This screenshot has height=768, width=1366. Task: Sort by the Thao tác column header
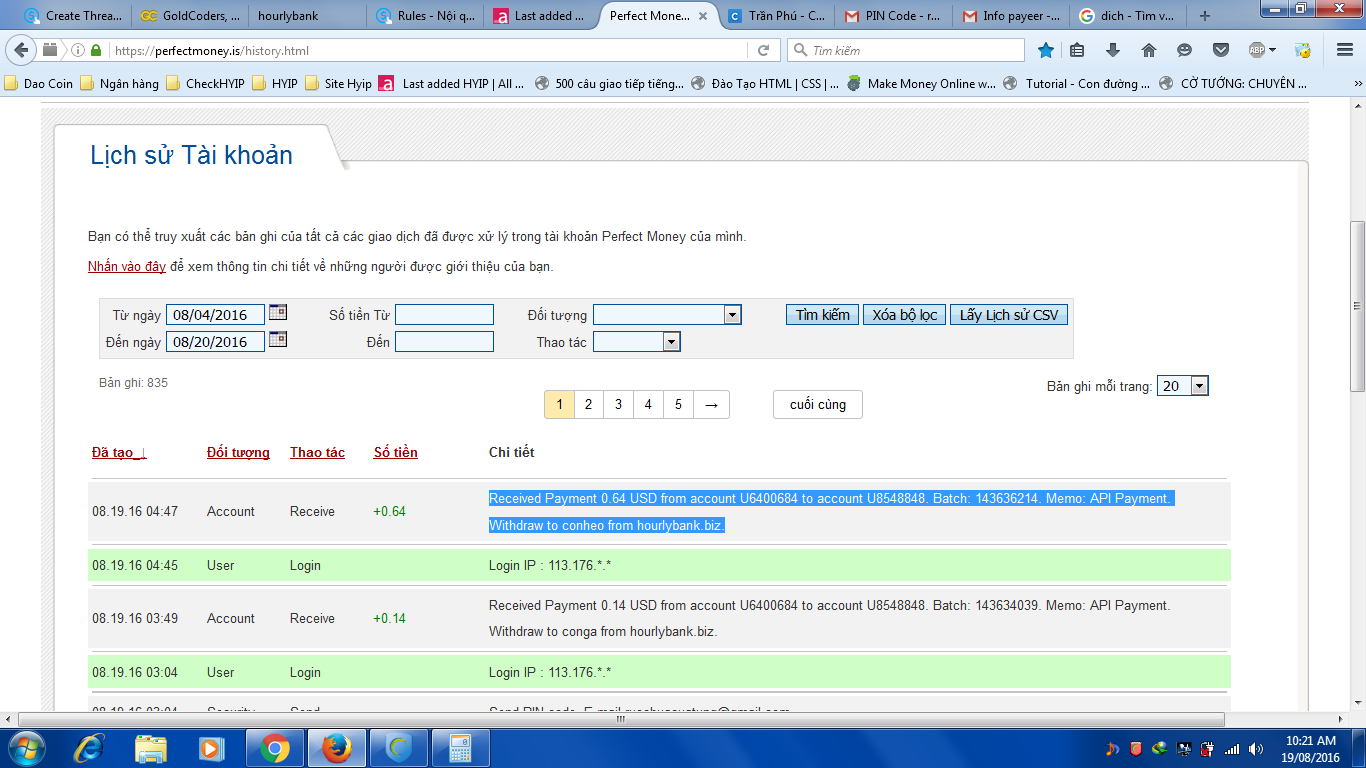(x=317, y=453)
